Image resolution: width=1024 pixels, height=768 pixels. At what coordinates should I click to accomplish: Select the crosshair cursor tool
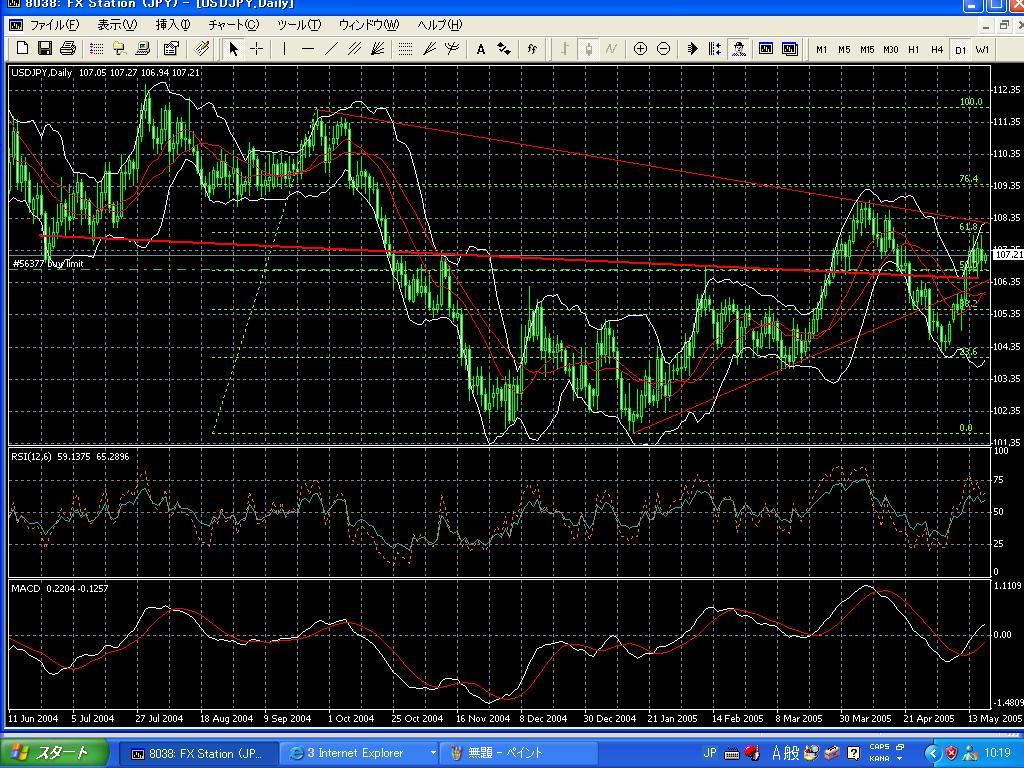(x=257, y=48)
